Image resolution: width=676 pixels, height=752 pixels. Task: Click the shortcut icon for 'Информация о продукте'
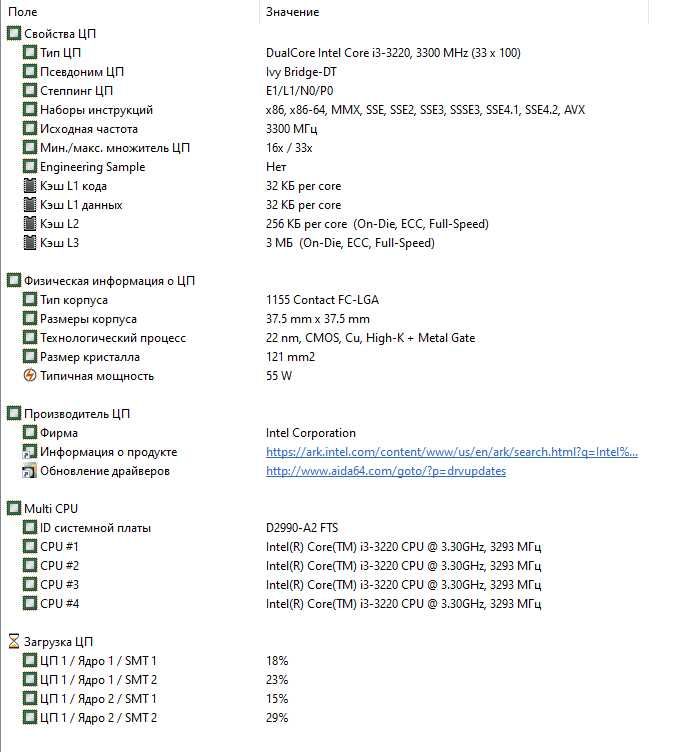click(x=30, y=452)
